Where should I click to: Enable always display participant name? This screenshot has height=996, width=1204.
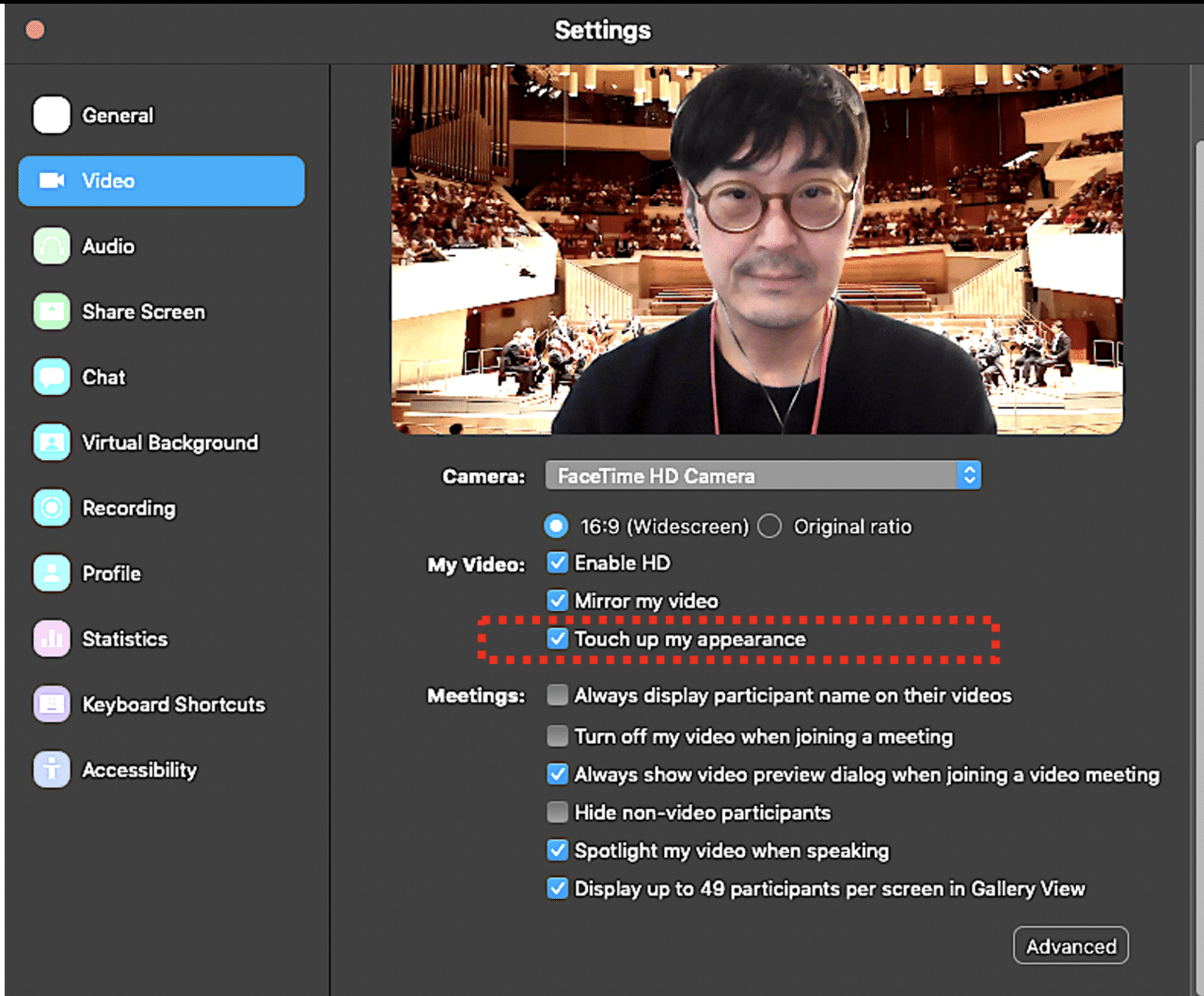point(558,695)
